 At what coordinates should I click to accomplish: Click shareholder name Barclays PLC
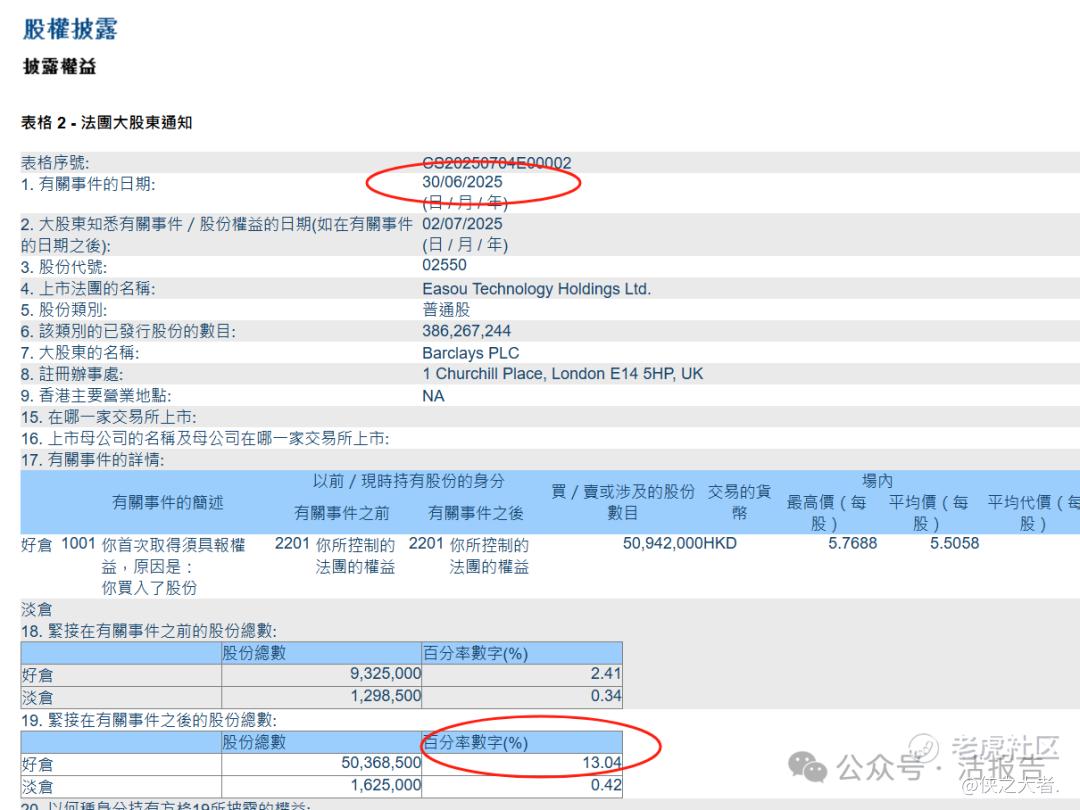coord(470,353)
